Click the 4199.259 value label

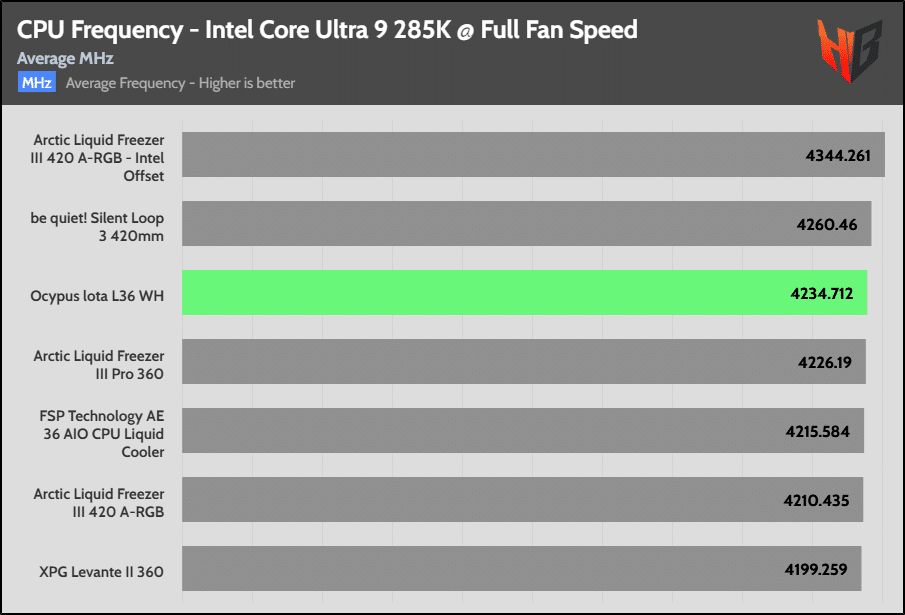pos(816,569)
